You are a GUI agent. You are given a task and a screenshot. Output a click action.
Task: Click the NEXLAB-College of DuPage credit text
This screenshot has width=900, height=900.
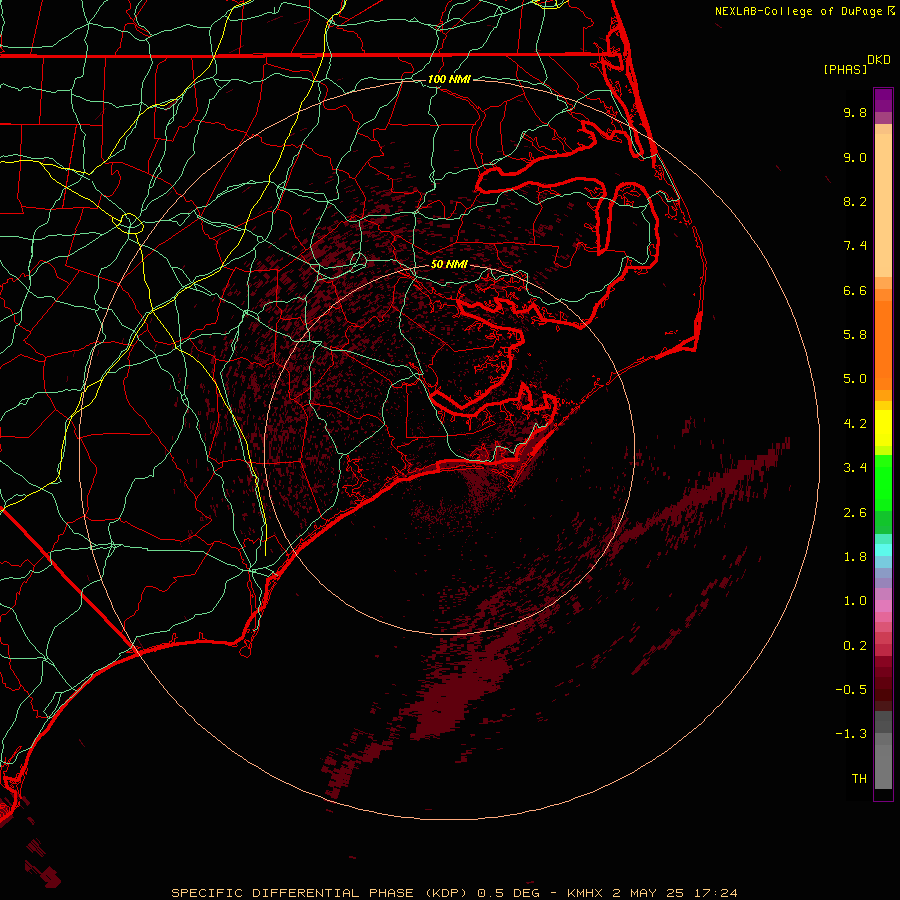799,11
